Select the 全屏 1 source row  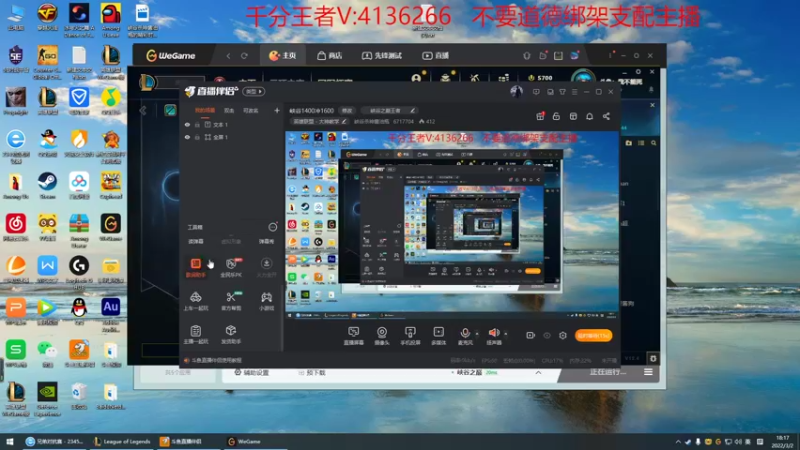(232, 137)
